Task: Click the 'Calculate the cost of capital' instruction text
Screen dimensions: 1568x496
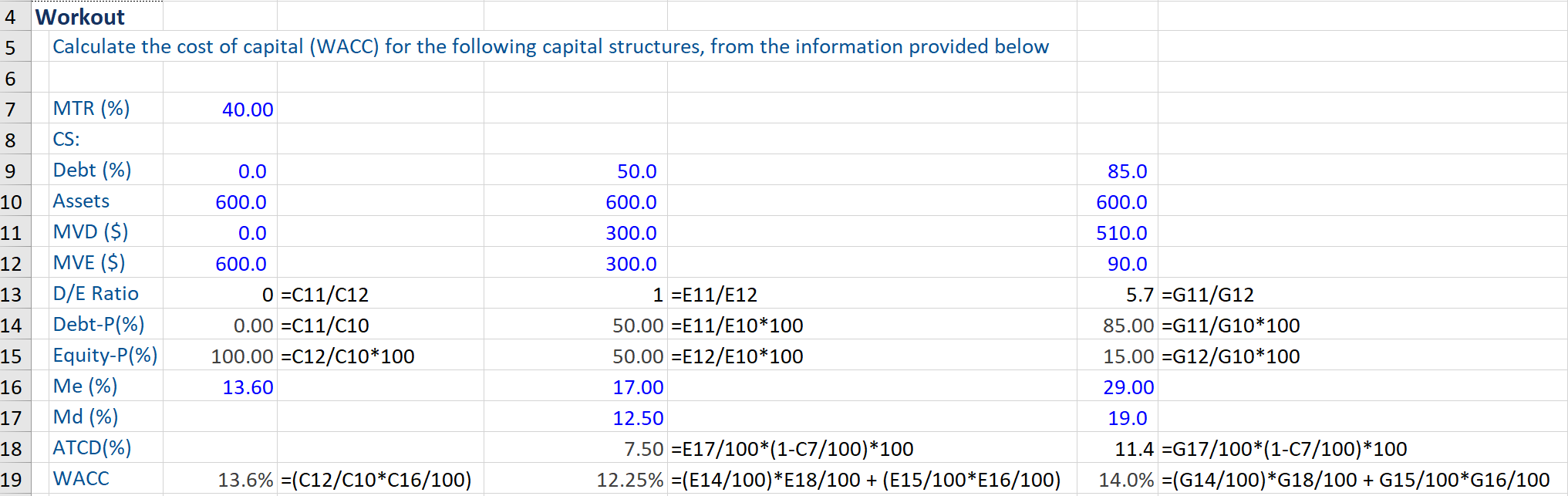Action: click(550, 47)
